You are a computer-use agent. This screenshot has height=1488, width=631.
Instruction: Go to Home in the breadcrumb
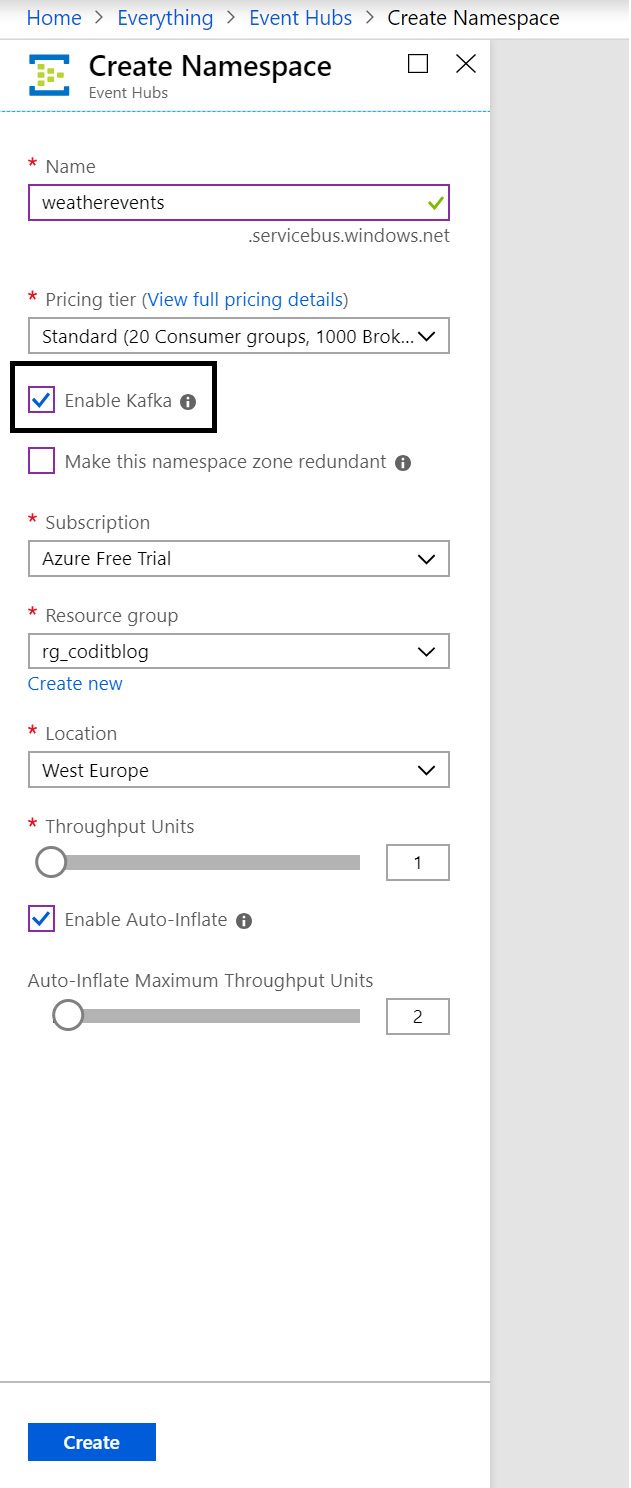[x=54, y=18]
